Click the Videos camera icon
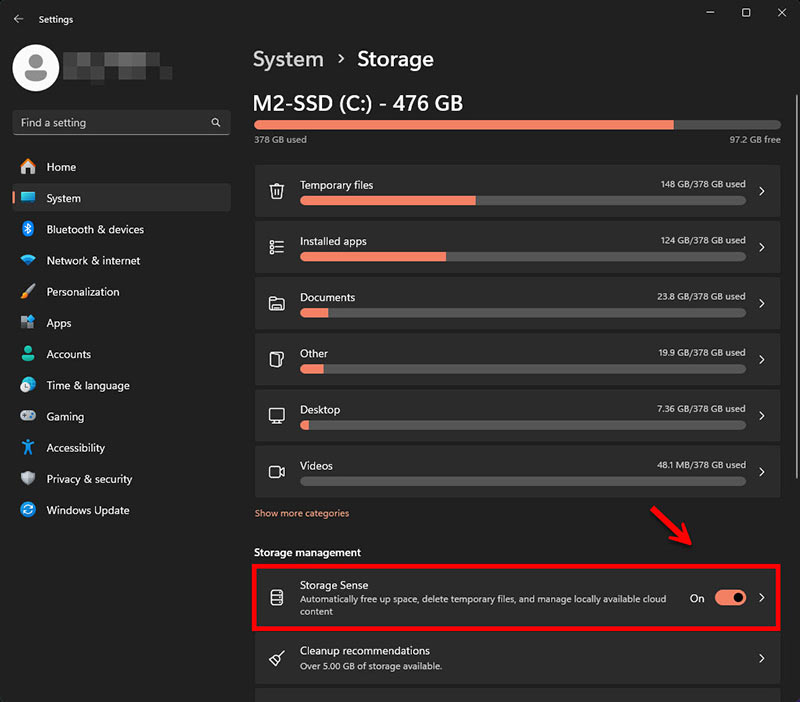800x702 pixels. pos(277,472)
